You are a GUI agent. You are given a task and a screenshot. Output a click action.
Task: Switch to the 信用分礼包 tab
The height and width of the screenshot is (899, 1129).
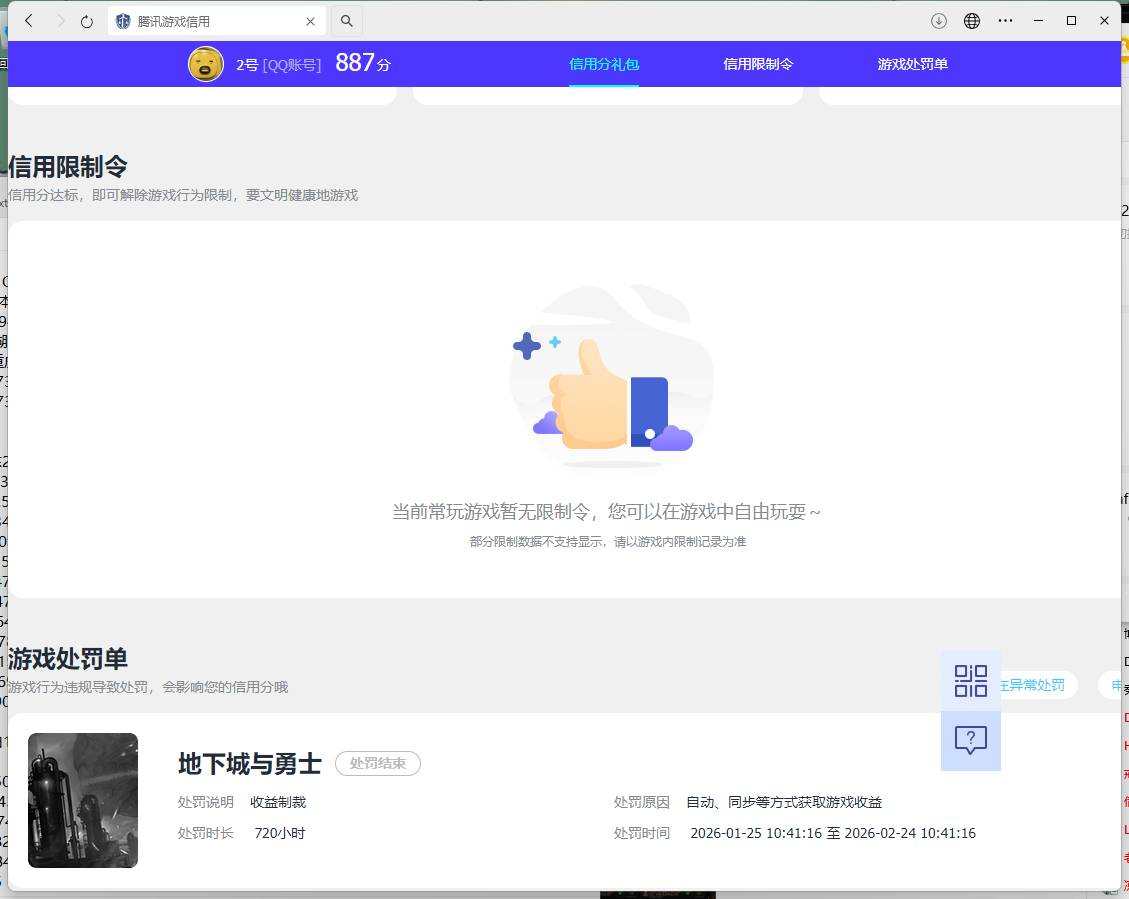[x=604, y=64]
